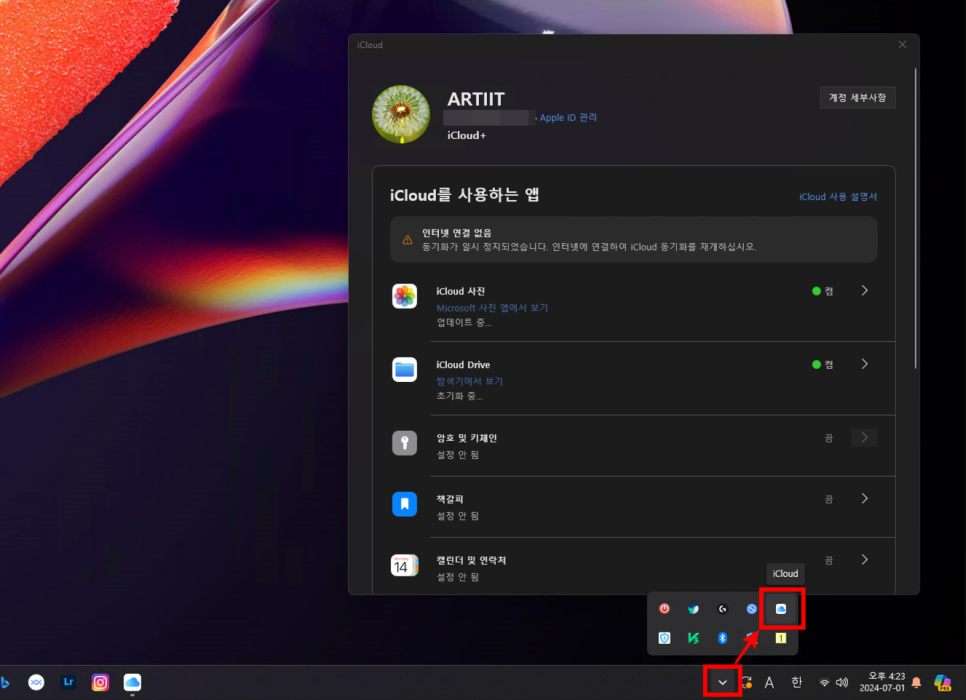966x700 pixels.
Task: Expand the iCloud 사진 row chevron
Action: coord(864,290)
